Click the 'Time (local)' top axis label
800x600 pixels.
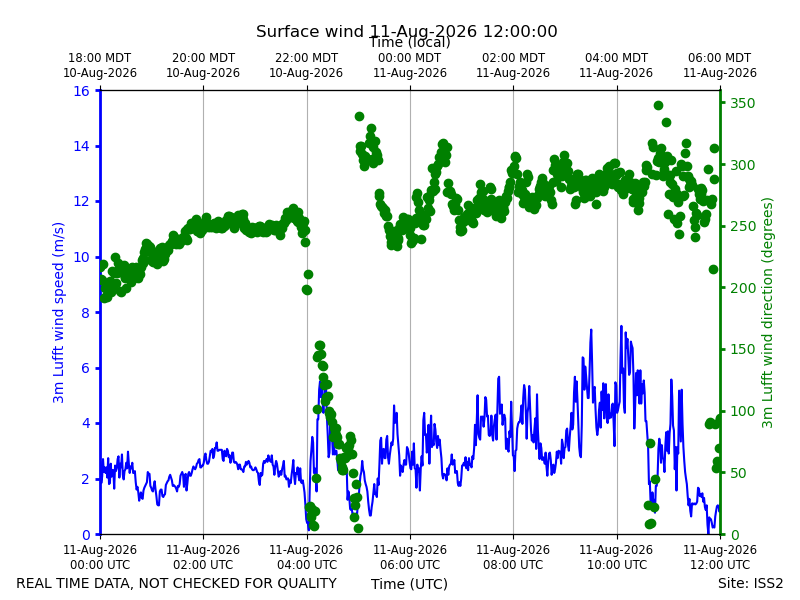[410, 42]
